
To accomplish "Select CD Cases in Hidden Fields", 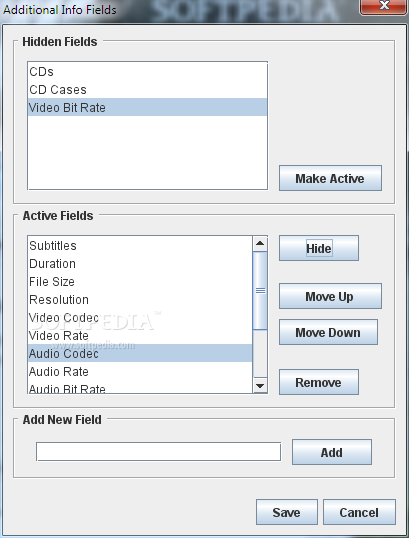I will [148, 89].
